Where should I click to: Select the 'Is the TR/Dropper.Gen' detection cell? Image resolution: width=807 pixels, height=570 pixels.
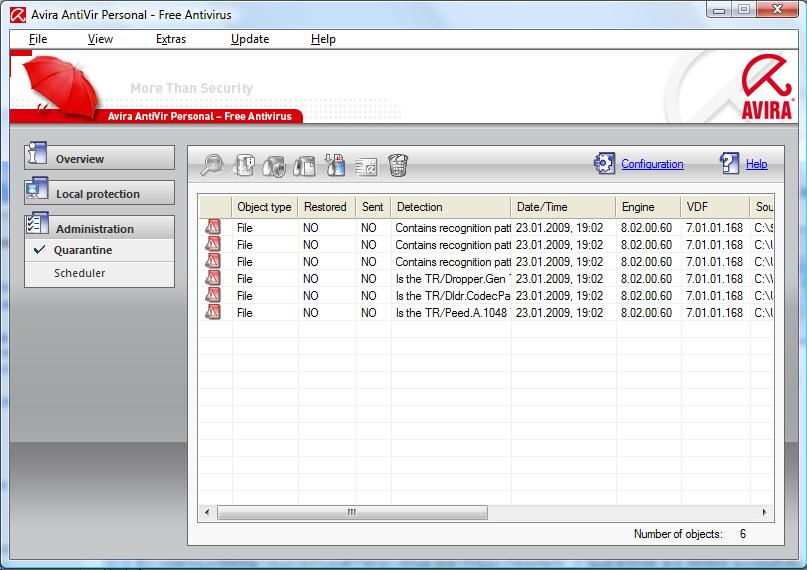451,278
